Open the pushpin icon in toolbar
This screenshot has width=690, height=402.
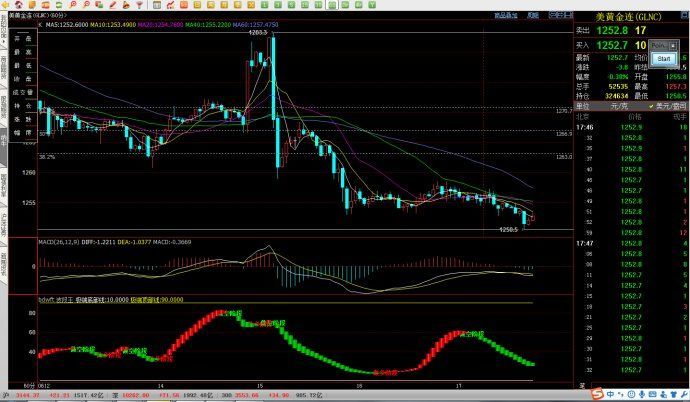[x=139, y=5]
